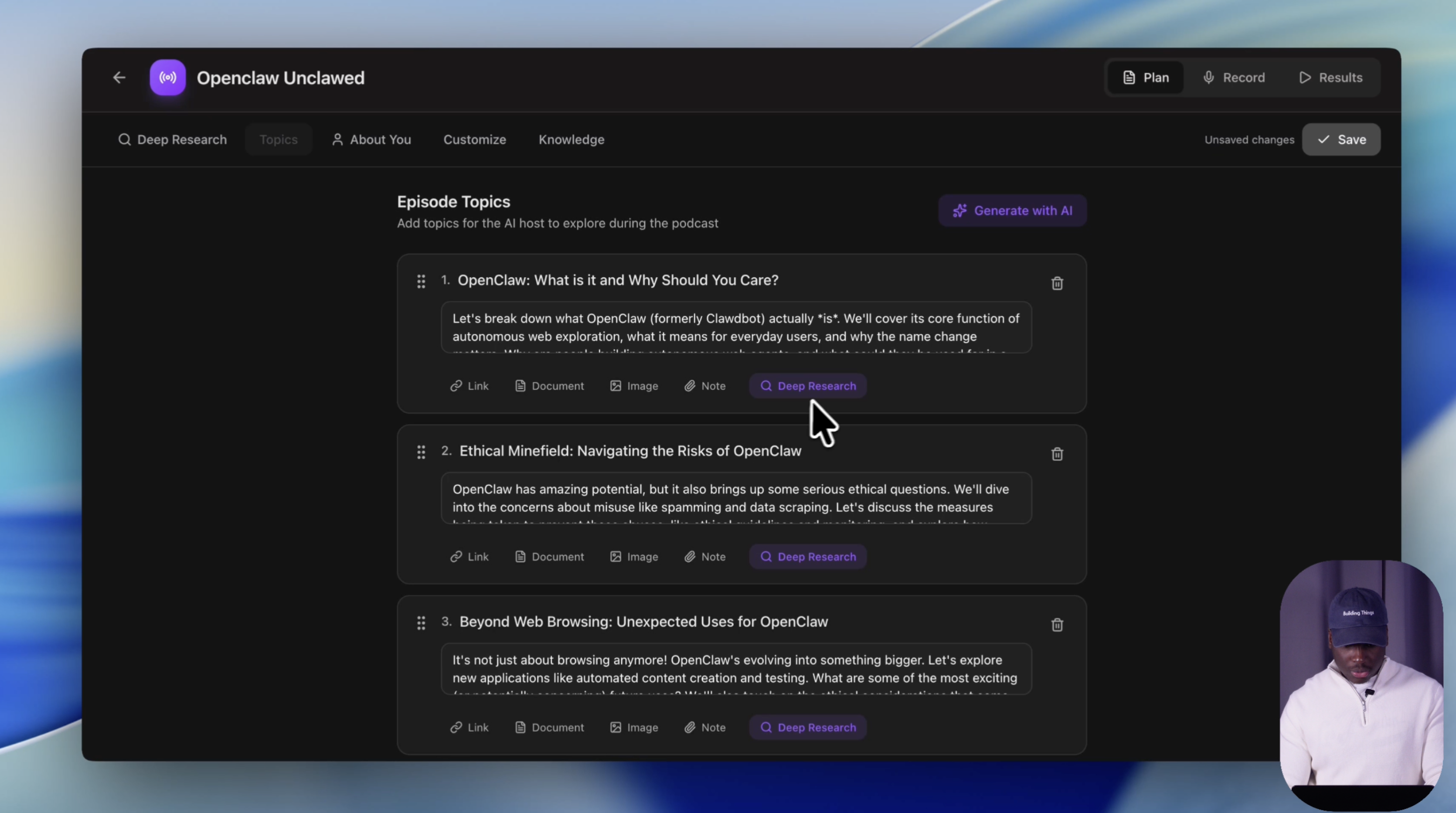Select the Plan tab
The image size is (1456, 813).
[1146, 77]
